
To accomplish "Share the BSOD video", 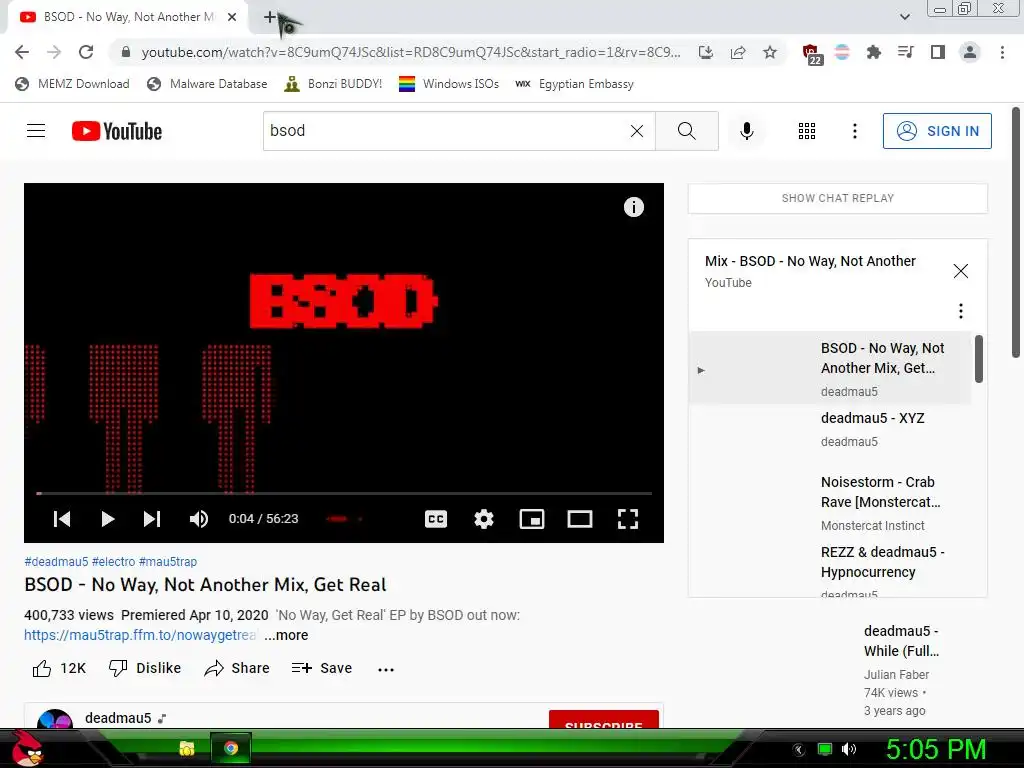I will (x=236, y=668).
